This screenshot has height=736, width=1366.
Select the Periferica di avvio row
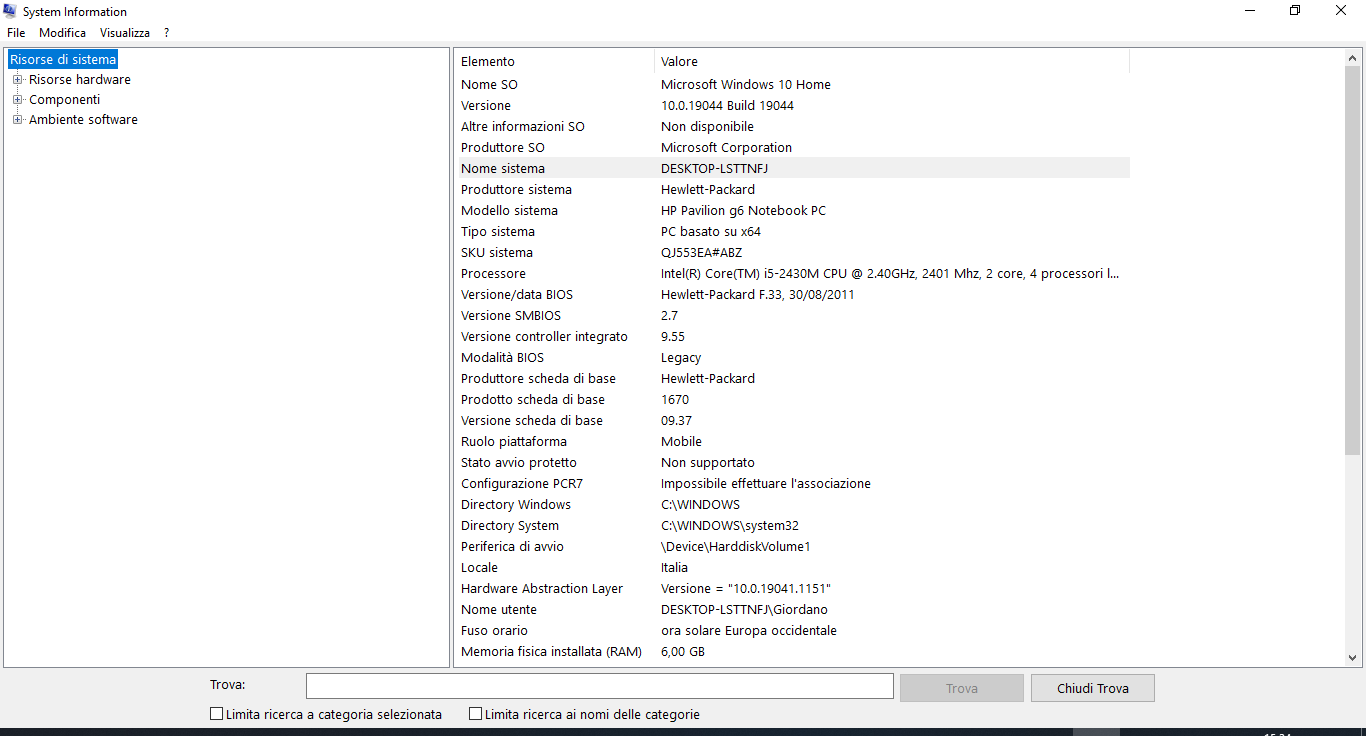[x=793, y=547]
